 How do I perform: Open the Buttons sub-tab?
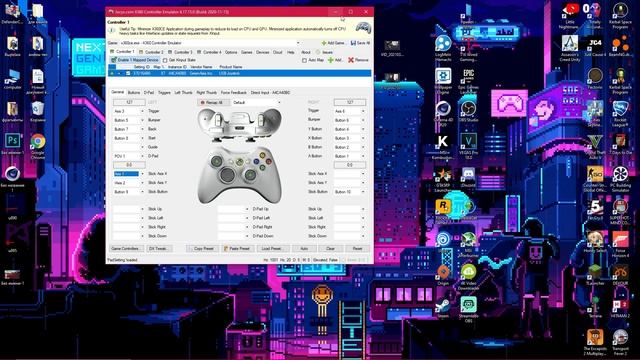pyautogui.click(x=134, y=93)
